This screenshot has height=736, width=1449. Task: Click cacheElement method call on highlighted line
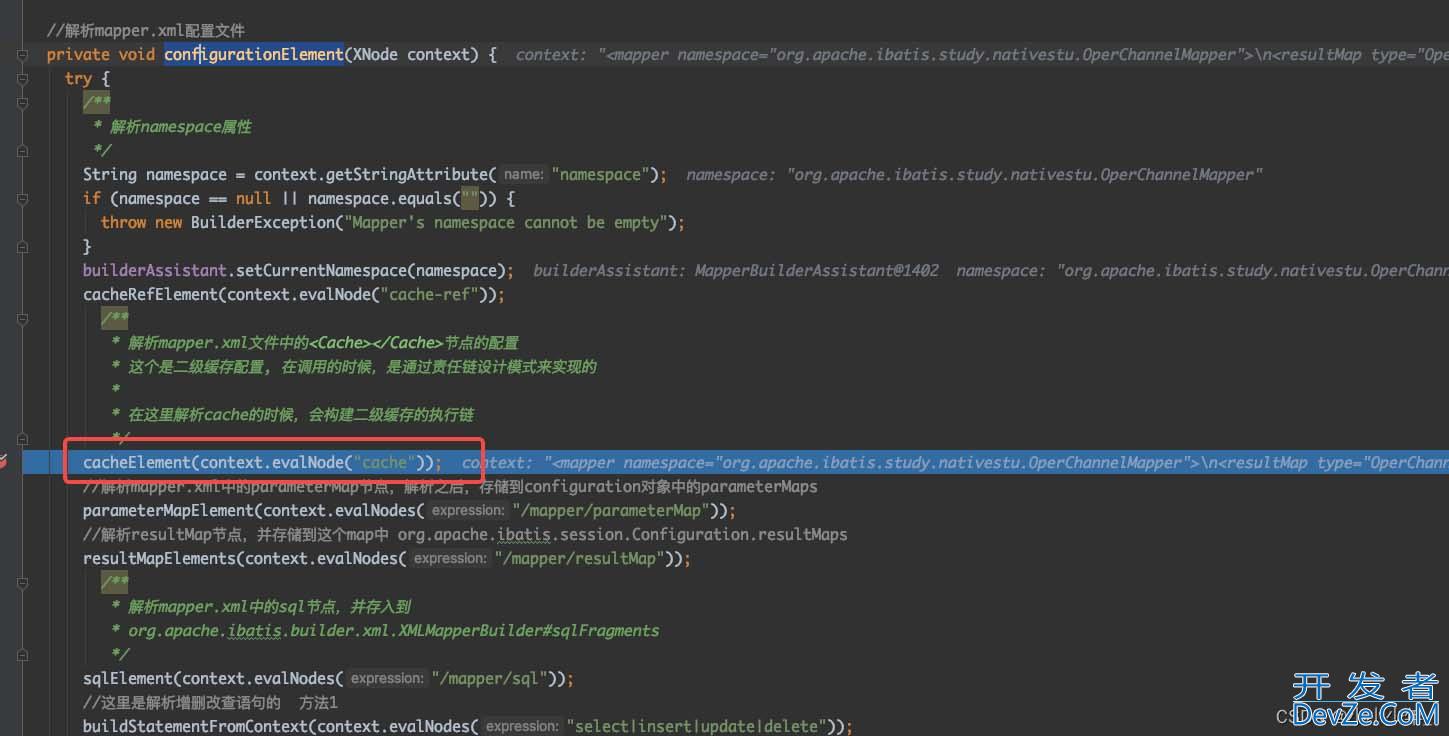pos(136,462)
